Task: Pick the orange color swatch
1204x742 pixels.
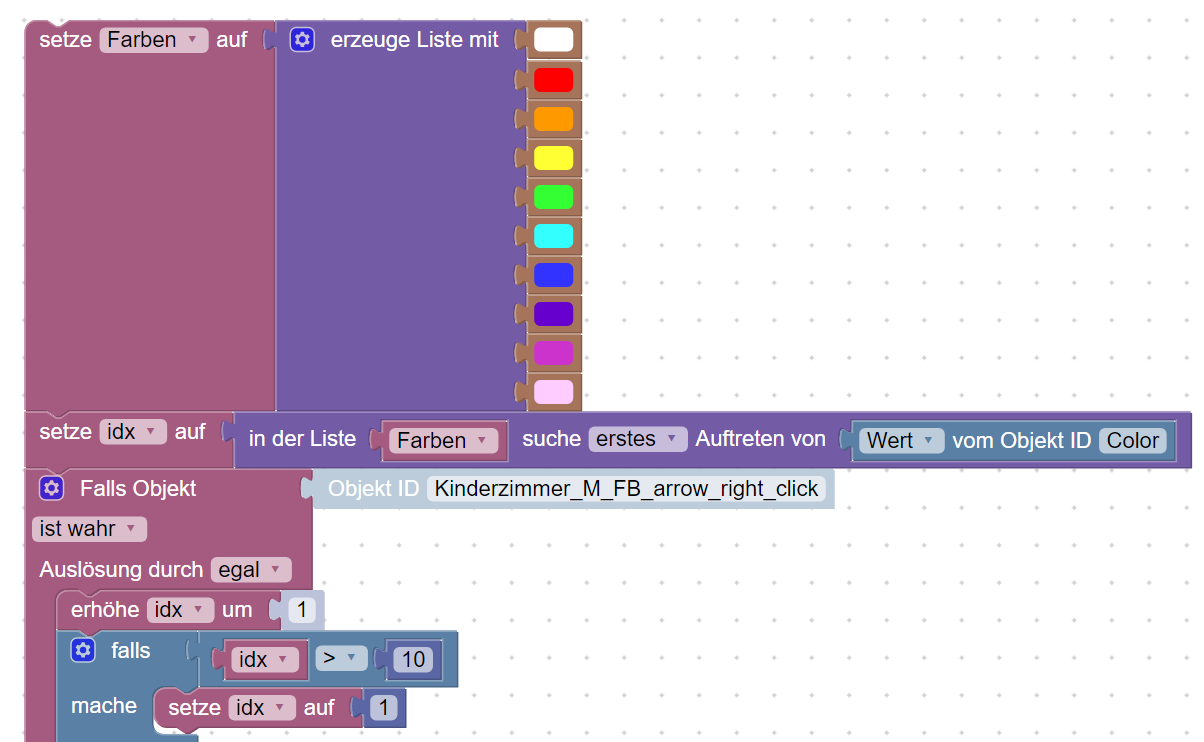Action: pyautogui.click(x=554, y=119)
